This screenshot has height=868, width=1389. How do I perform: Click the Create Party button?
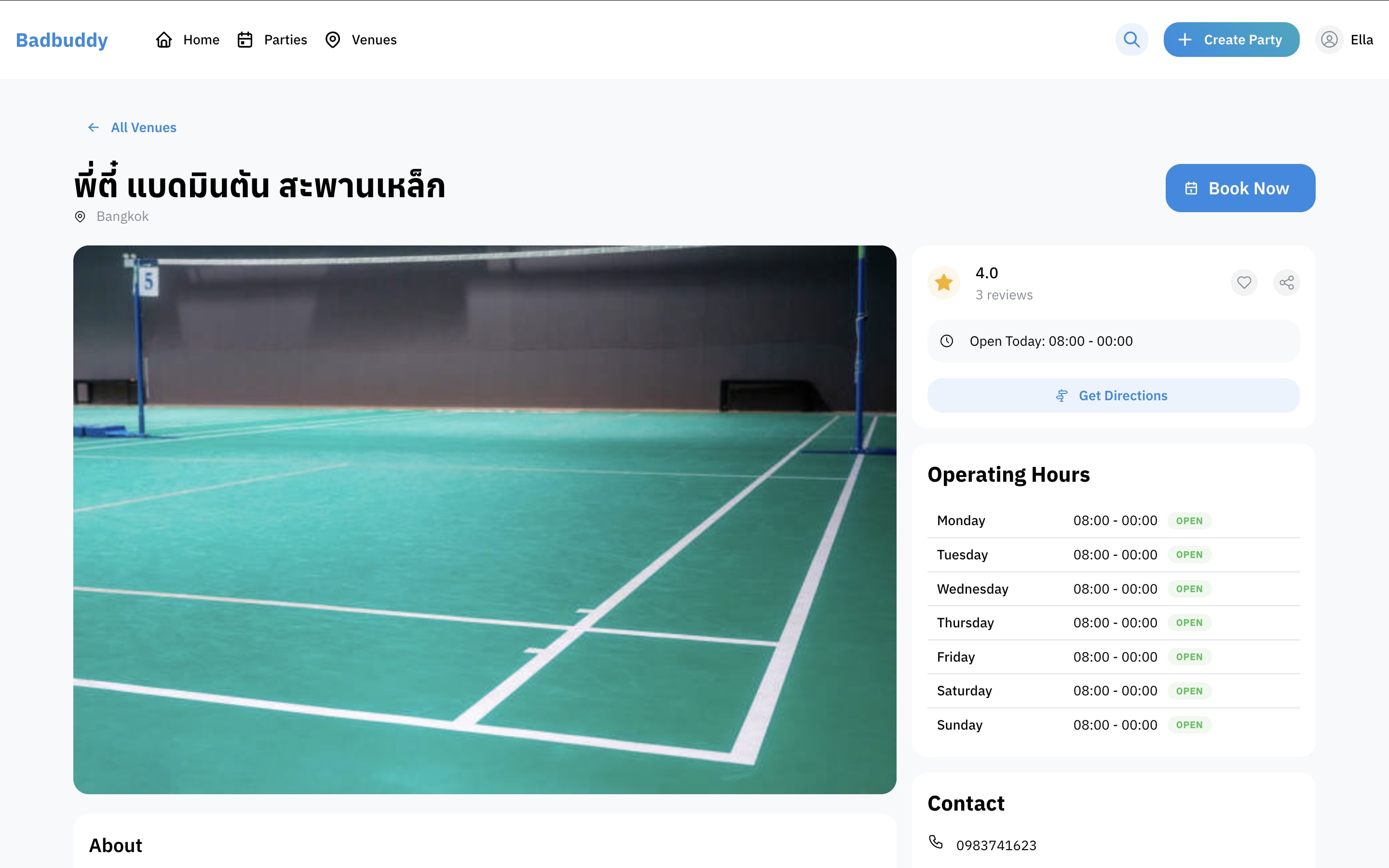(1231, 40)
